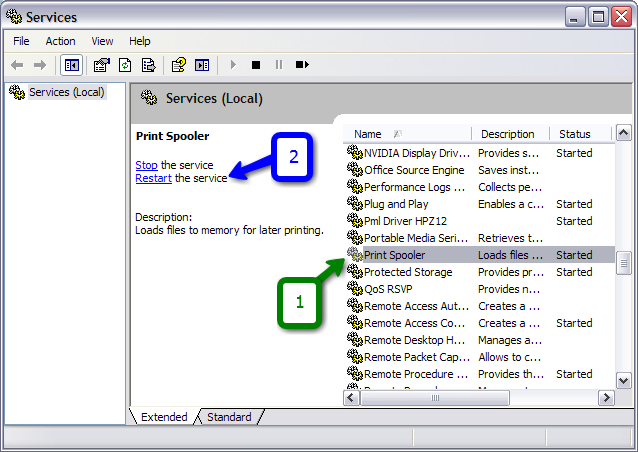Click gear icon beside Pml Driver HPZ12
This screenshot has height=452, width=638.
point(355,221)
